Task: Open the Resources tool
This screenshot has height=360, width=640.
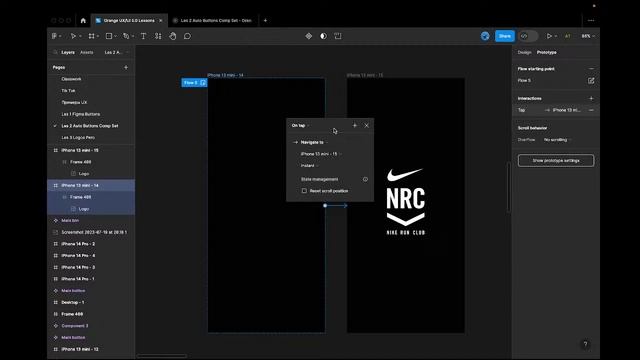Action: [x=158, y=36]
